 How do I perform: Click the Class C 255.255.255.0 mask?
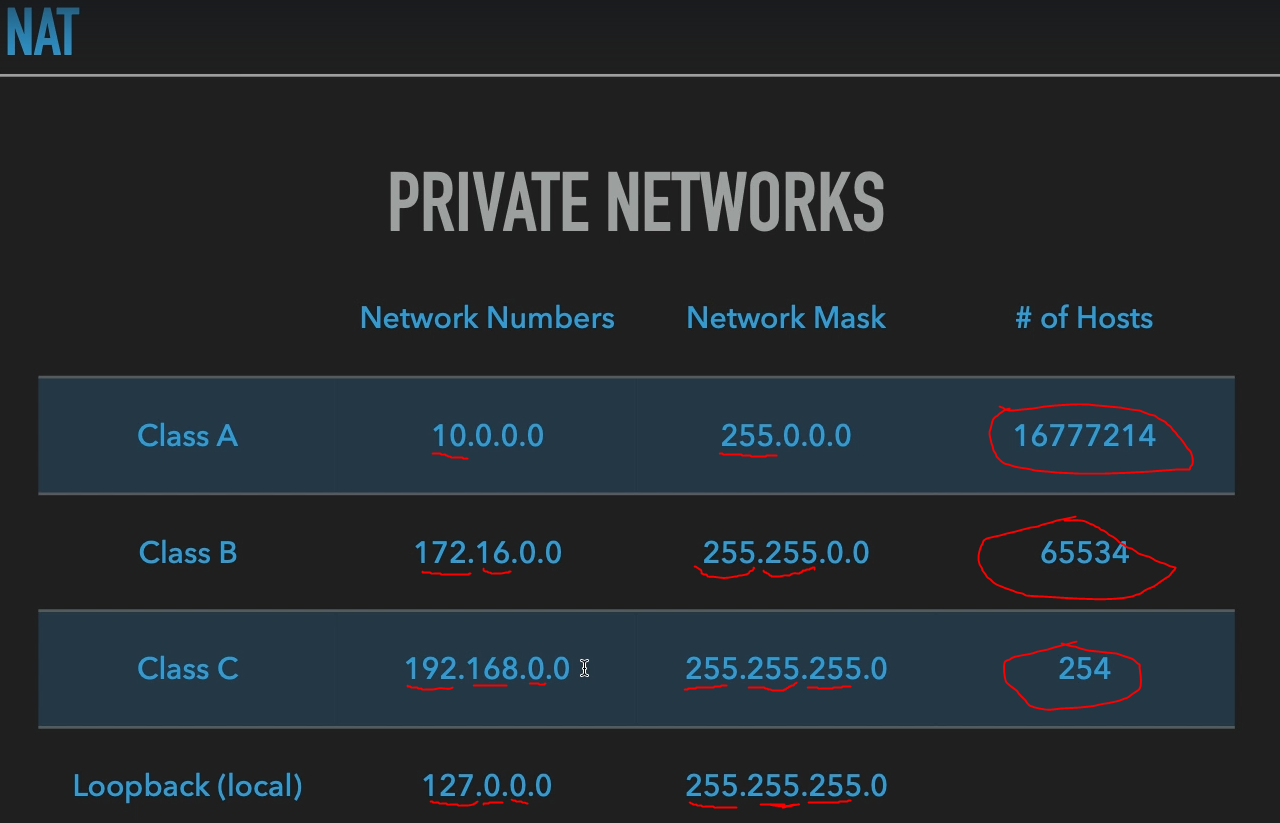[786, 669]
